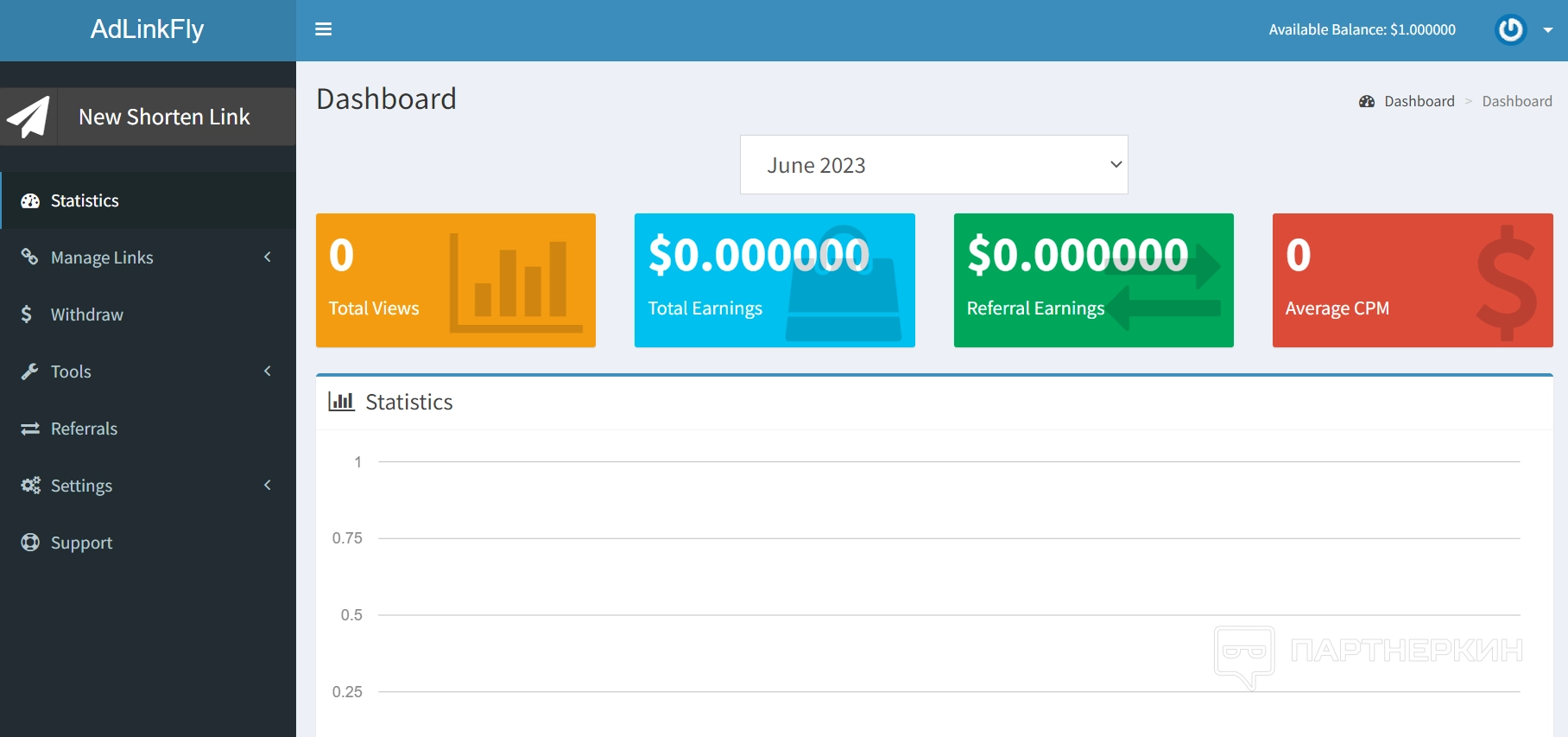Viewport: 1568px width, 737px height.
Task: Click the paper plane icon
Action: (28, 117)
